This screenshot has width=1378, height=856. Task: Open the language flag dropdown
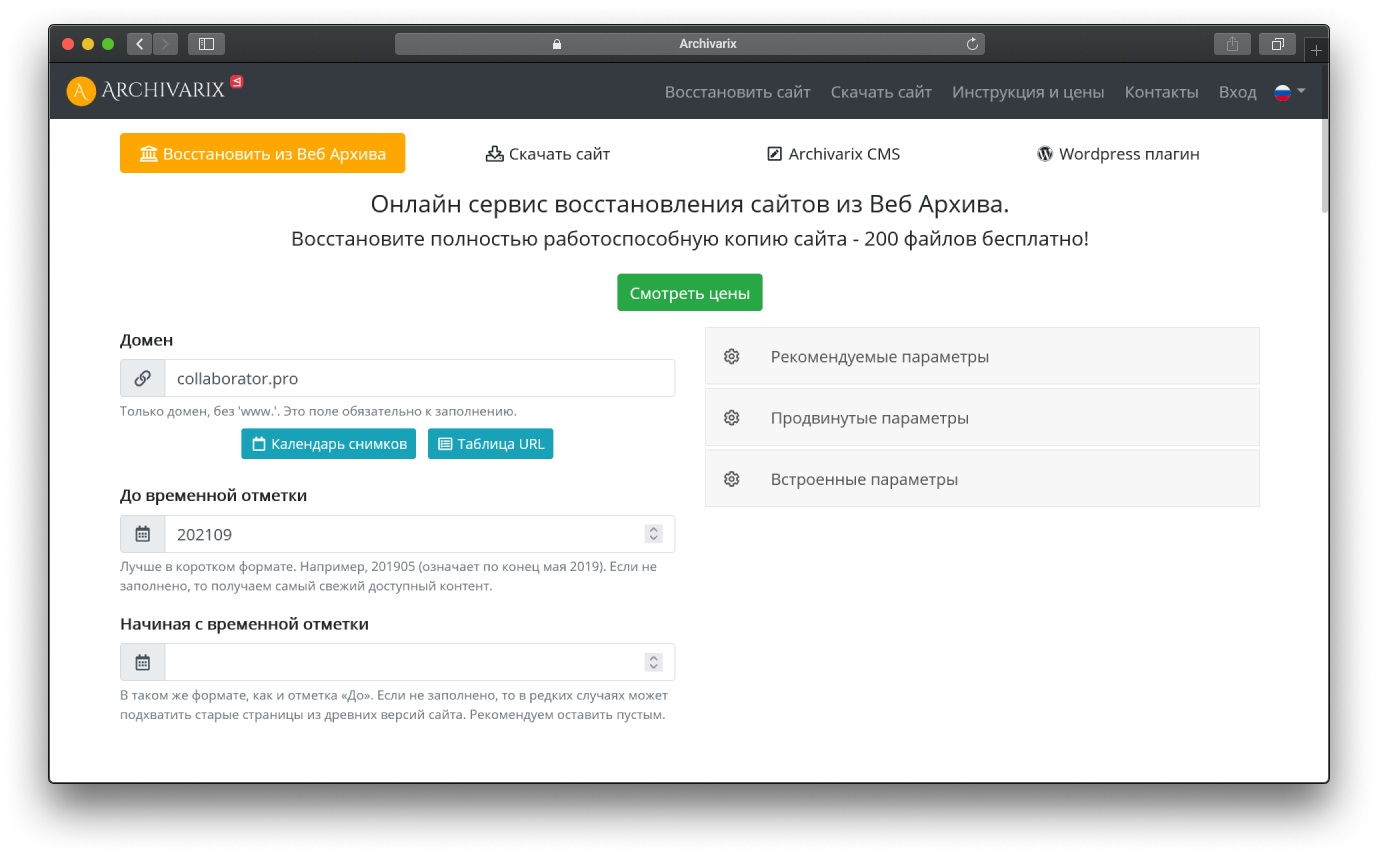(x=1290, y=92)
